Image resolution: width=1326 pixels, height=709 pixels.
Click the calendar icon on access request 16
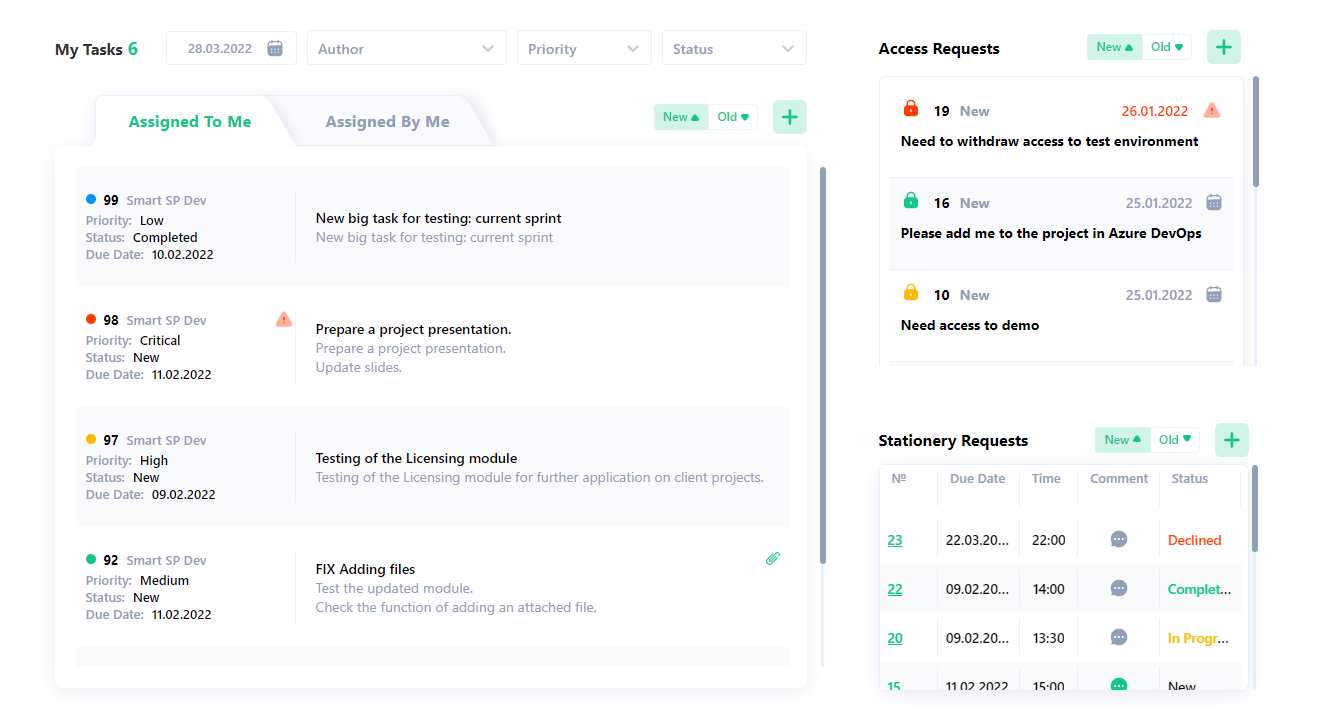(1213, 202)
